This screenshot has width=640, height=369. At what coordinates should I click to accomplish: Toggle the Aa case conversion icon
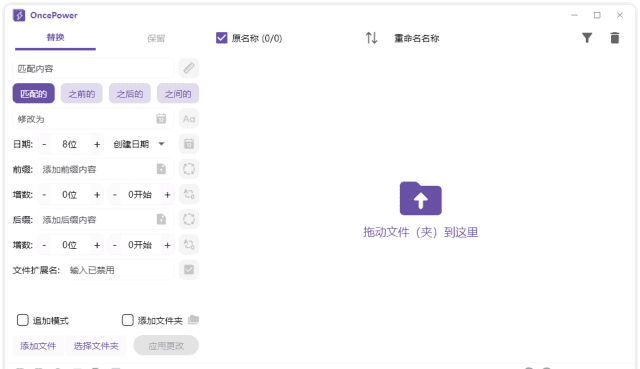tap(189, 119)
